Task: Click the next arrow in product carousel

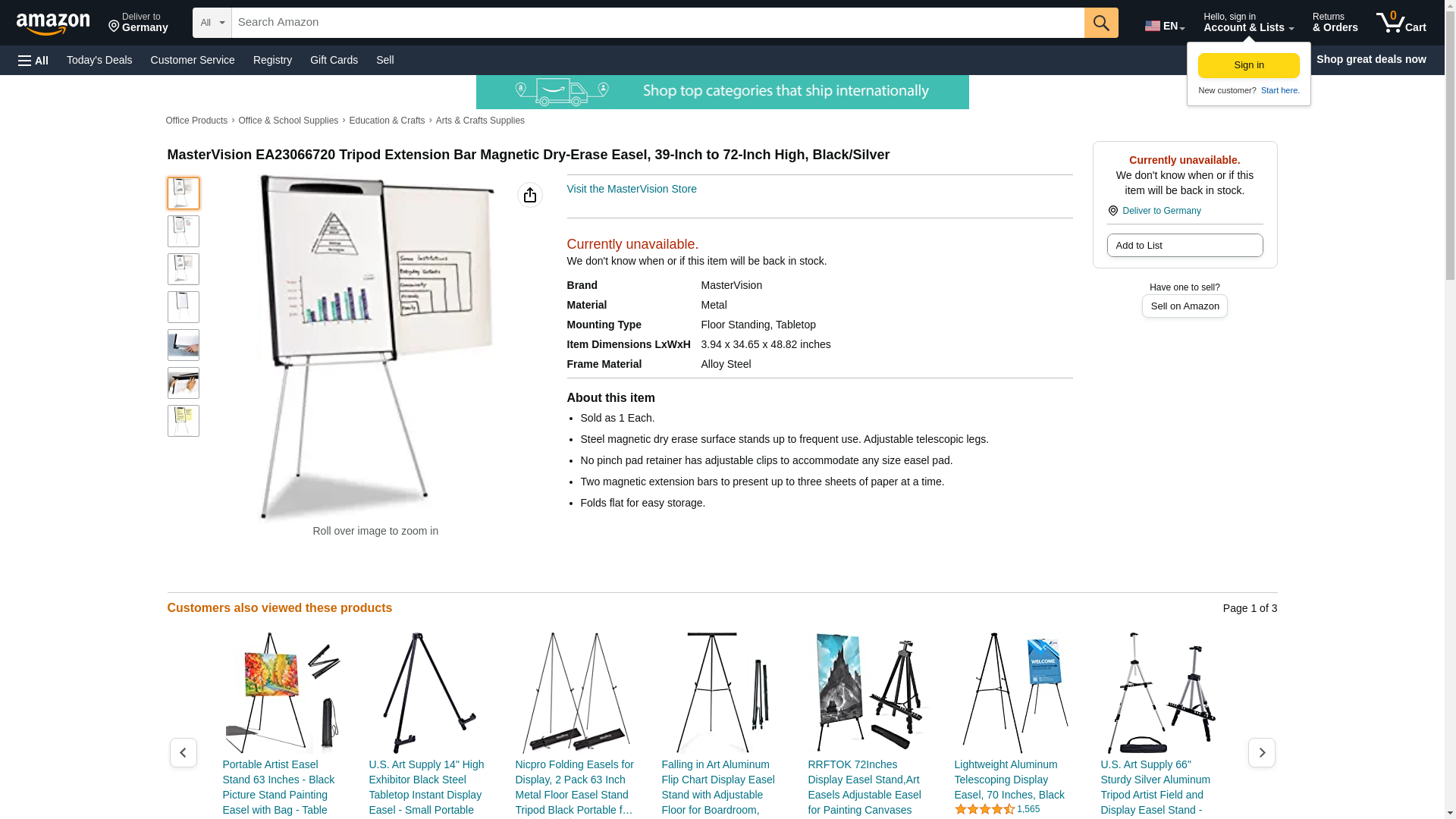Action: pos(1261,752)
